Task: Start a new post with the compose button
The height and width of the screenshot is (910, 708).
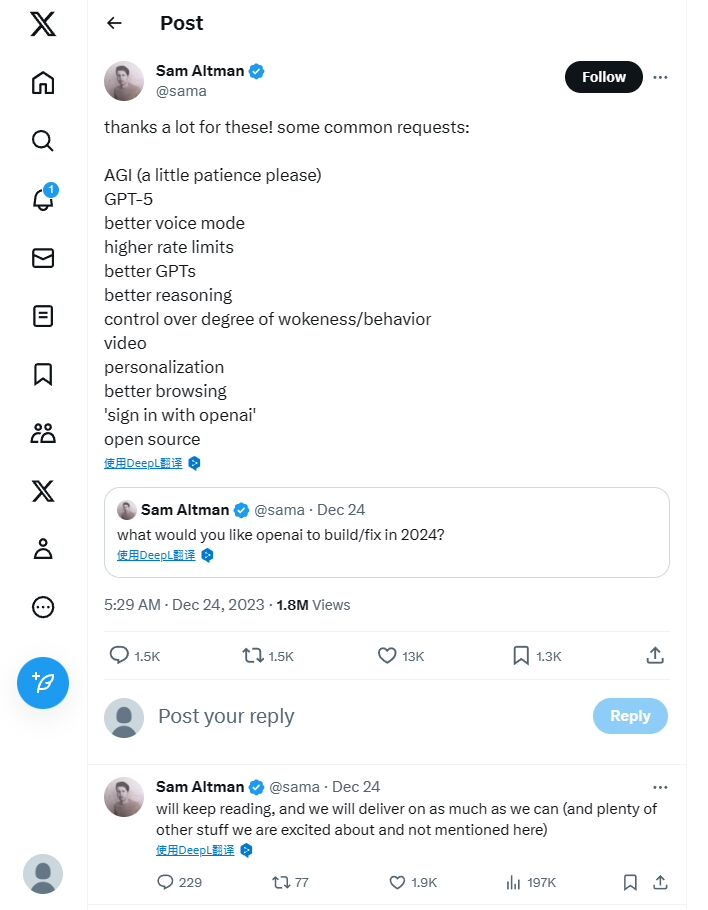Action: pyautogui.click(x=42, y=683)
